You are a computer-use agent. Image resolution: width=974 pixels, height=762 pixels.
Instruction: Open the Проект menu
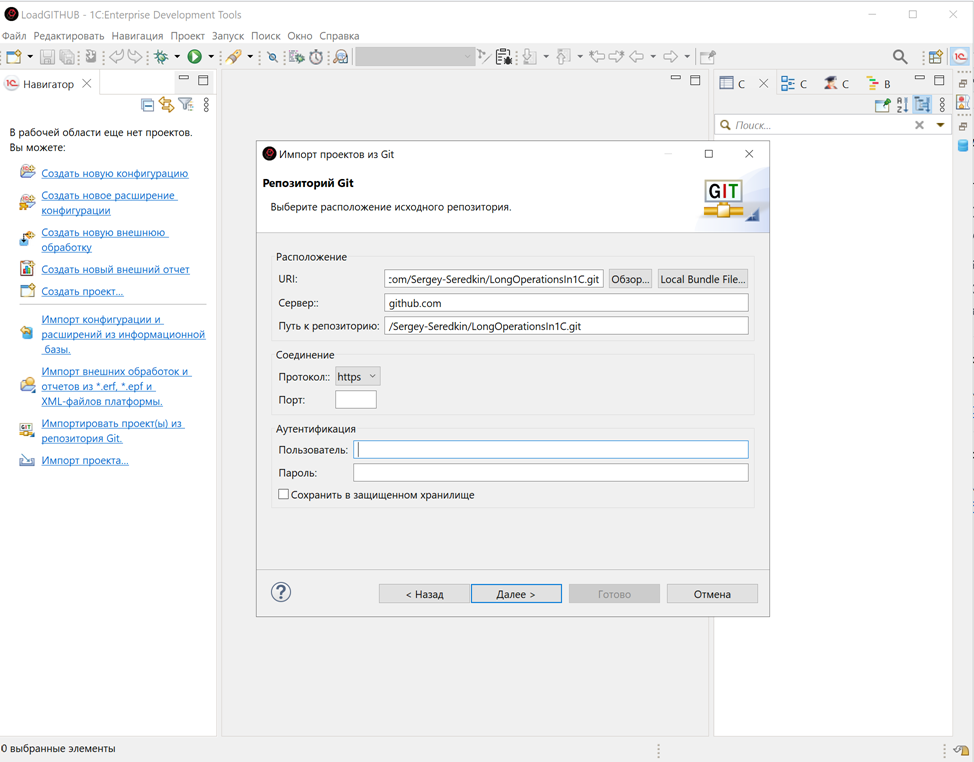click(x=188, y=36)
